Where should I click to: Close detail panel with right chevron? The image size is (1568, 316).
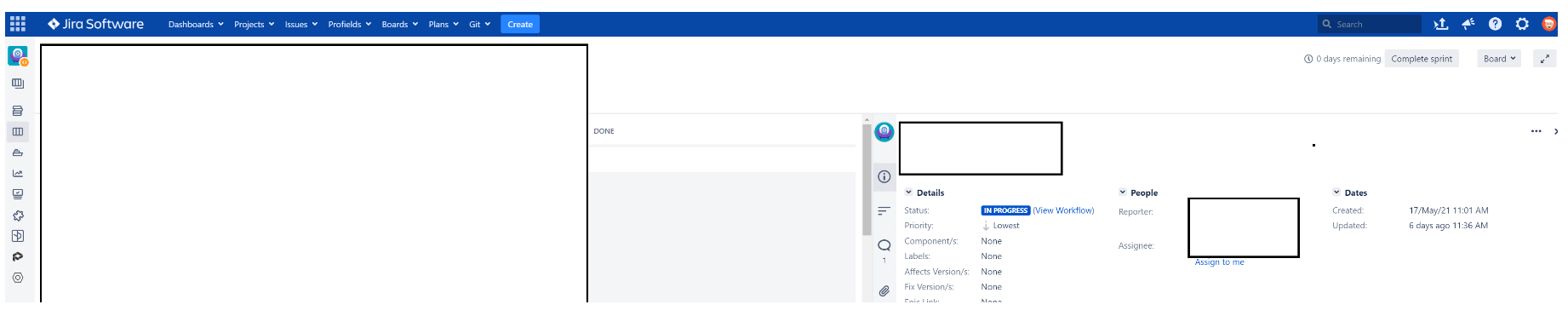pyautogui.click(x=1555, y=131)
